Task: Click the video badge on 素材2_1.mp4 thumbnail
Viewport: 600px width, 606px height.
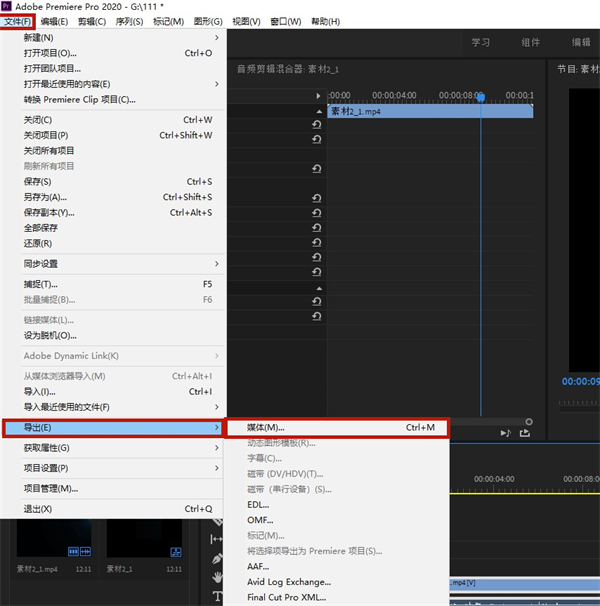Action: pyautogui.click(x=73, y=552)
